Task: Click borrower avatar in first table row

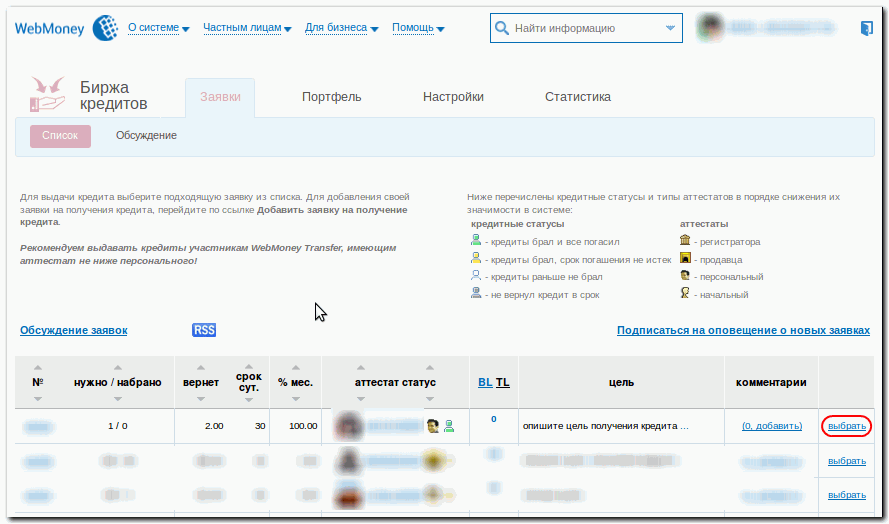Action: coord(348,426)
